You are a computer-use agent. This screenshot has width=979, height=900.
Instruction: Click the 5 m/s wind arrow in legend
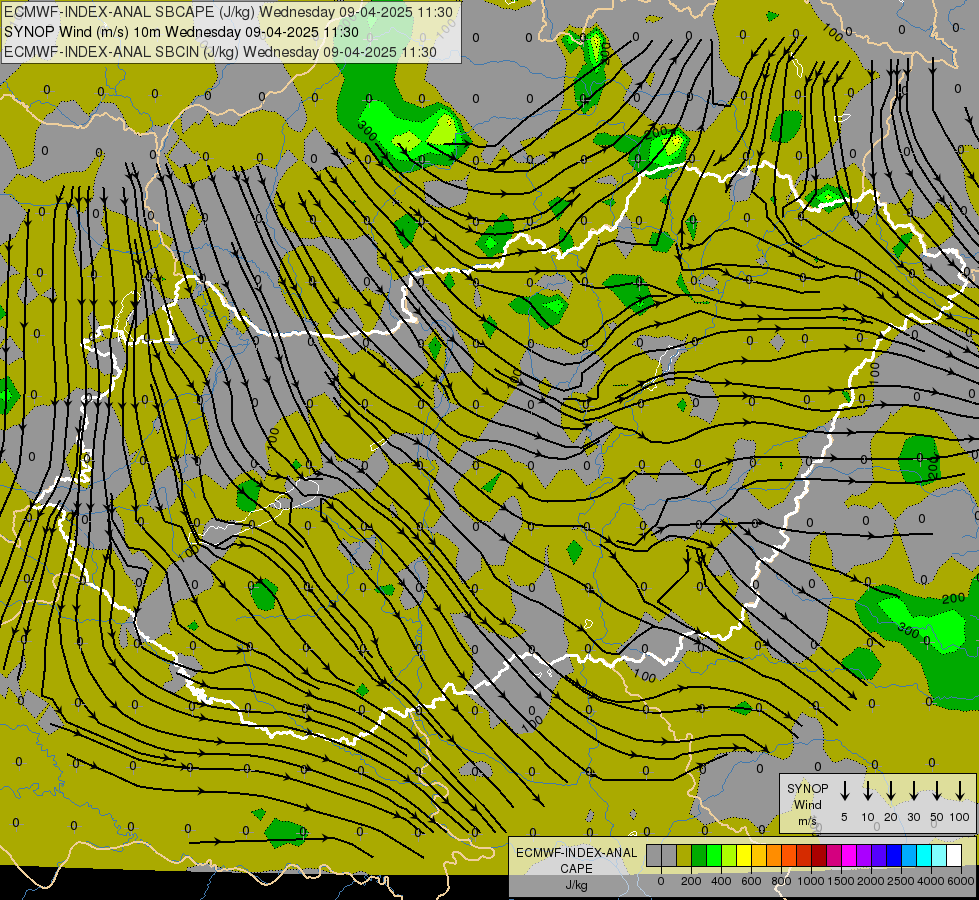[x=845, y=790]
